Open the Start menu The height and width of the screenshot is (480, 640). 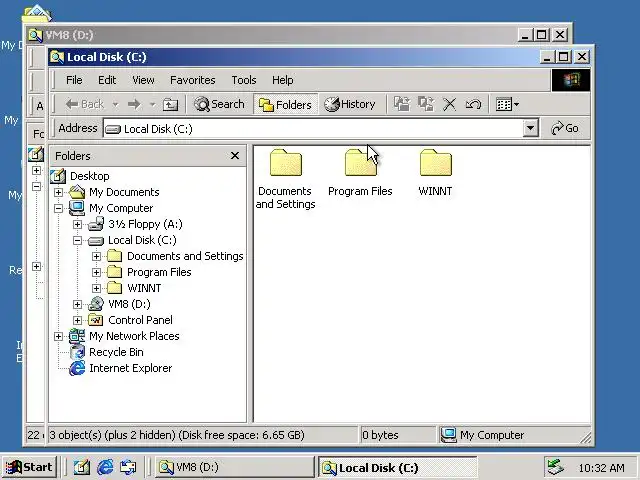29,467
